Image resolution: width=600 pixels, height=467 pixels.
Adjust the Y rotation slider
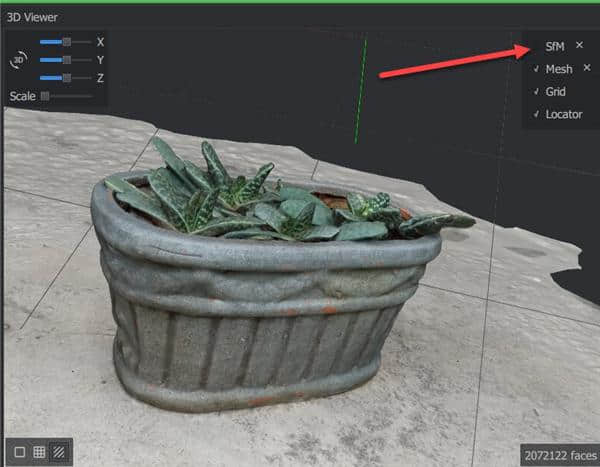(66, 60)
